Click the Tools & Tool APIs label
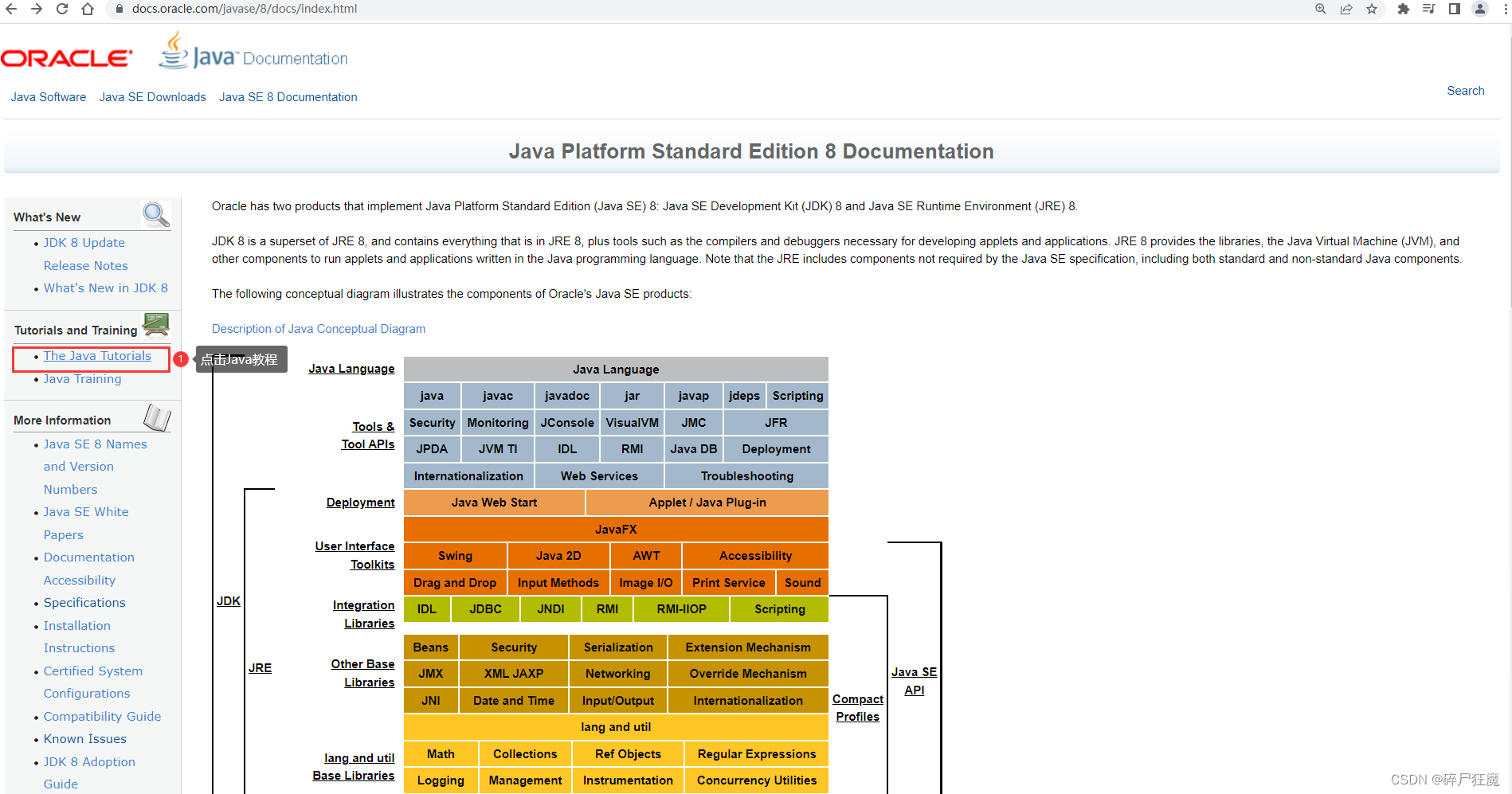 pyautogui.click(x=368, y=436)
